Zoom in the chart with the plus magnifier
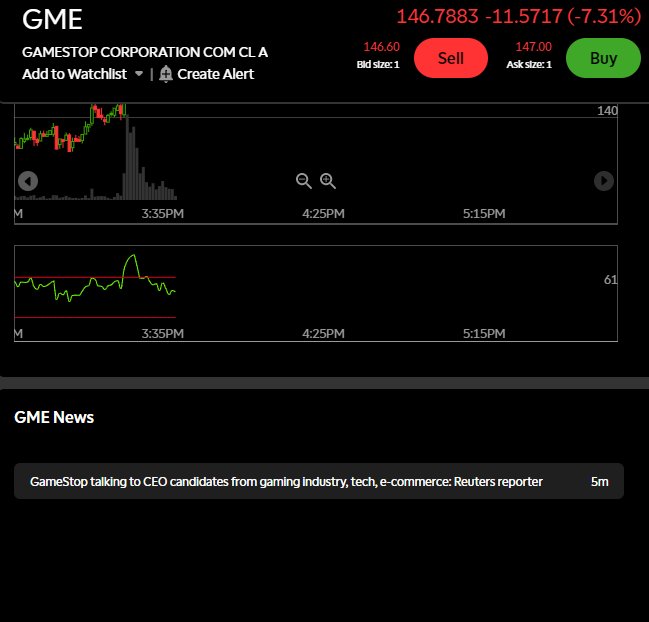 coord(328,181)
